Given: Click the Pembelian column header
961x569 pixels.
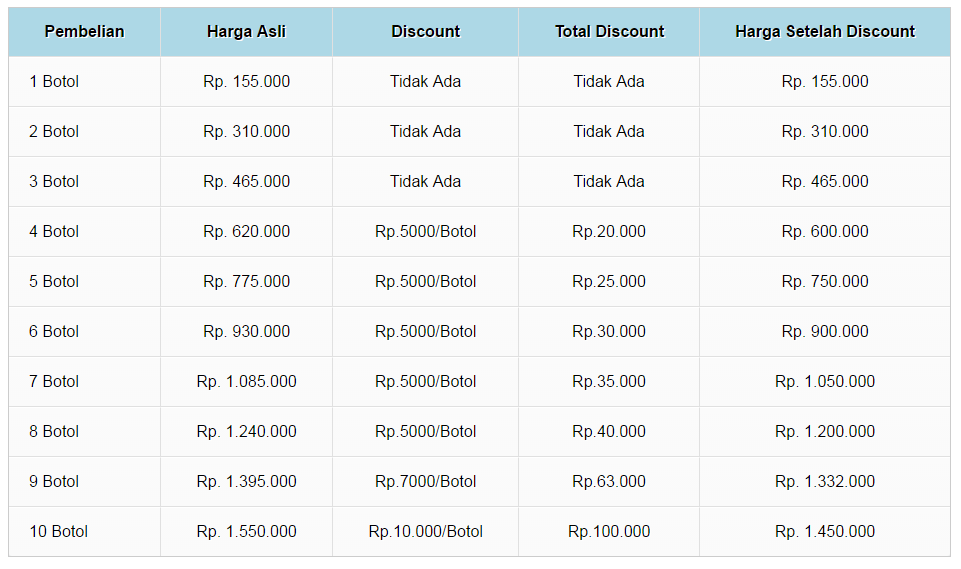Looking at the screenshot, I should 84,31.
